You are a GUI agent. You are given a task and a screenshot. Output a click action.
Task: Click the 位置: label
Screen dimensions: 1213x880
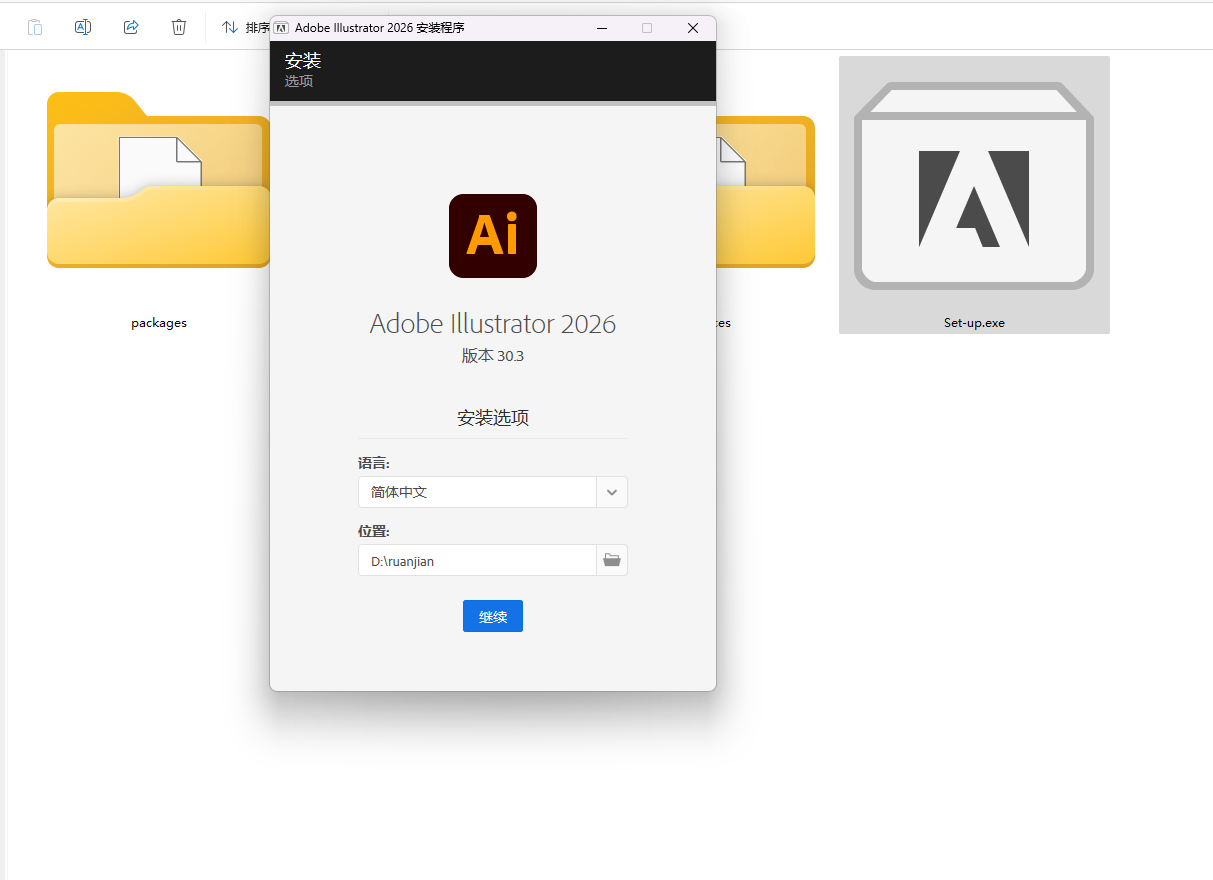(x=374, y=531)
